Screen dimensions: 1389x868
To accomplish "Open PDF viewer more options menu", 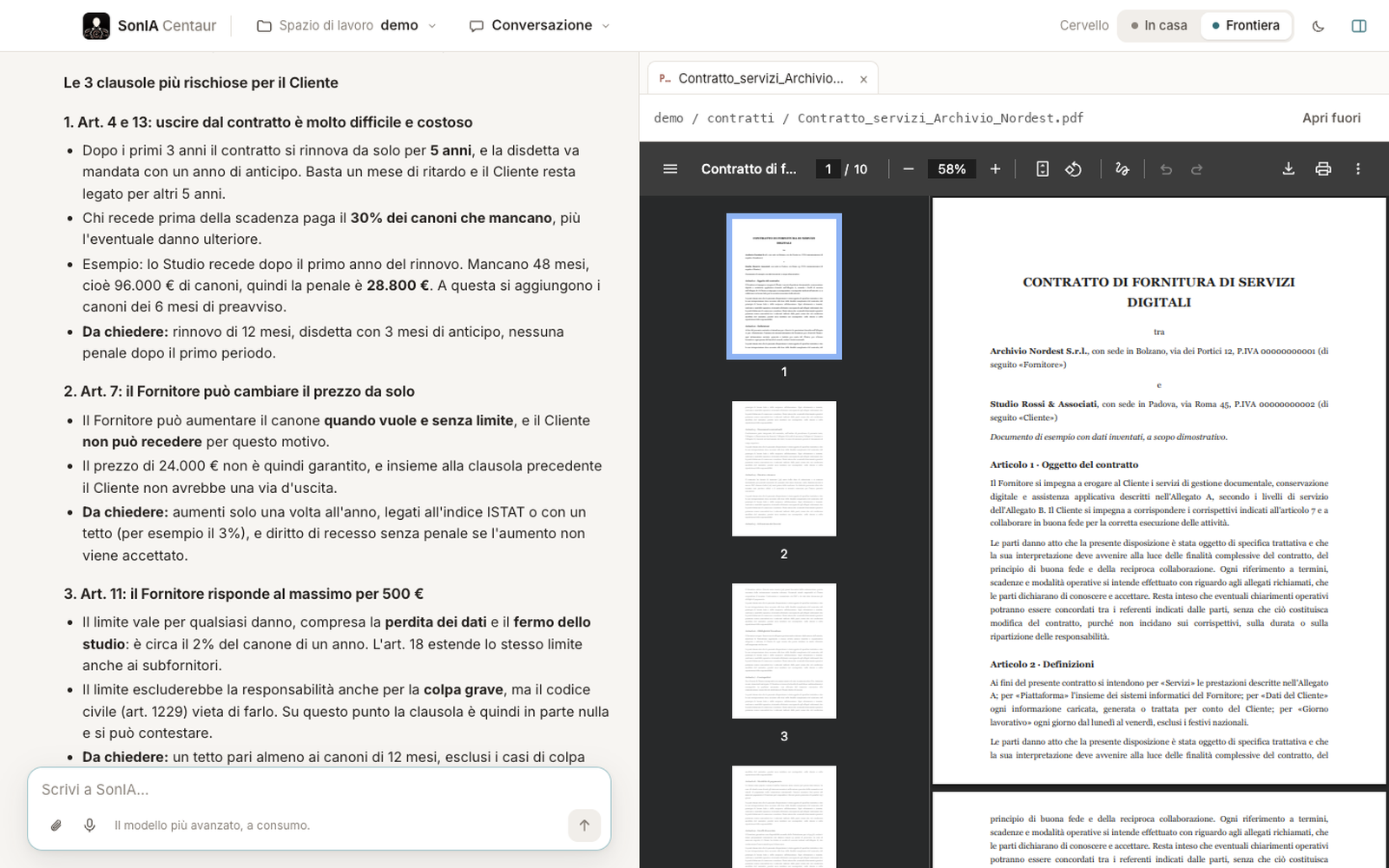I will [1358, 169].
